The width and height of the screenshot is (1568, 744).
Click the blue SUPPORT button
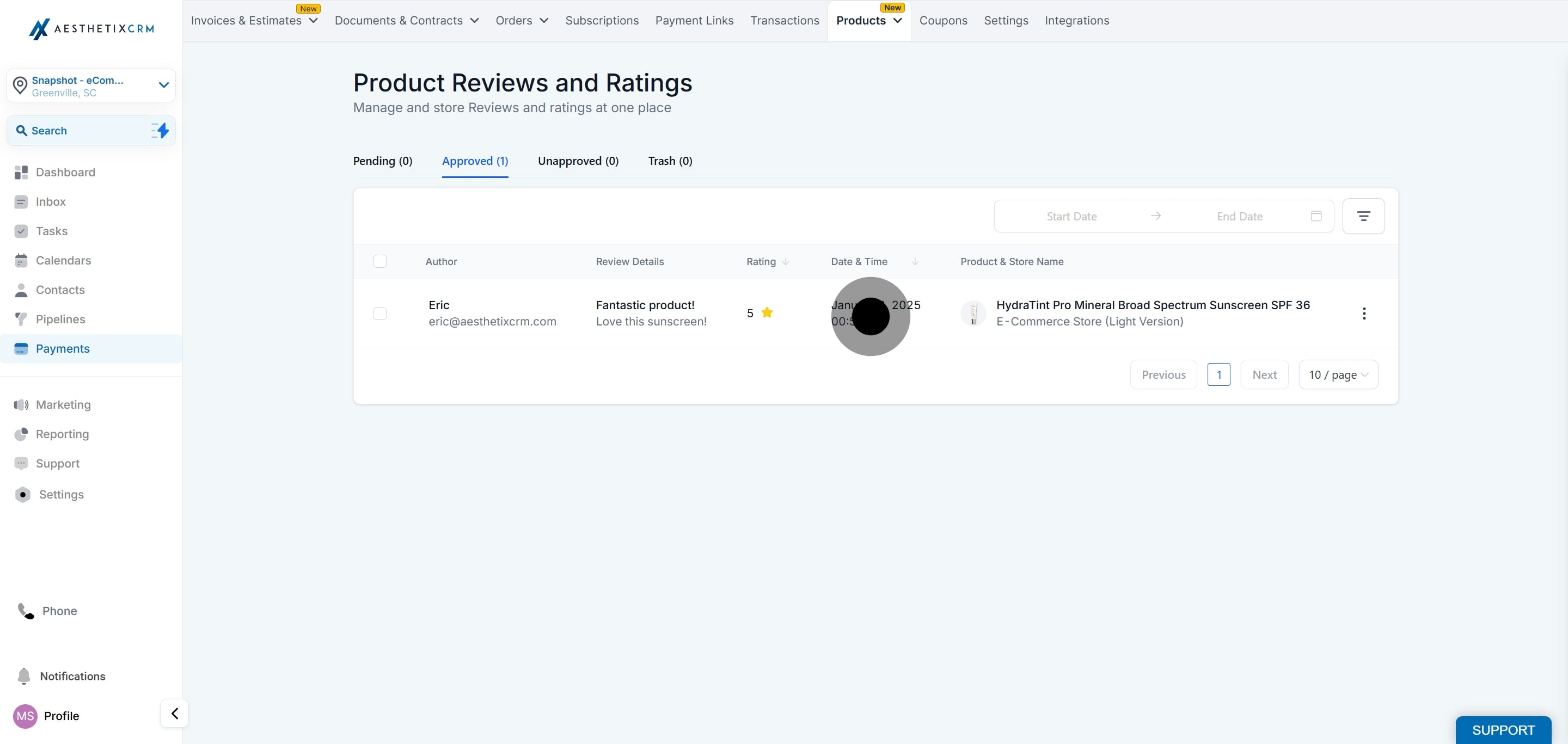[x=1502, y=730]
